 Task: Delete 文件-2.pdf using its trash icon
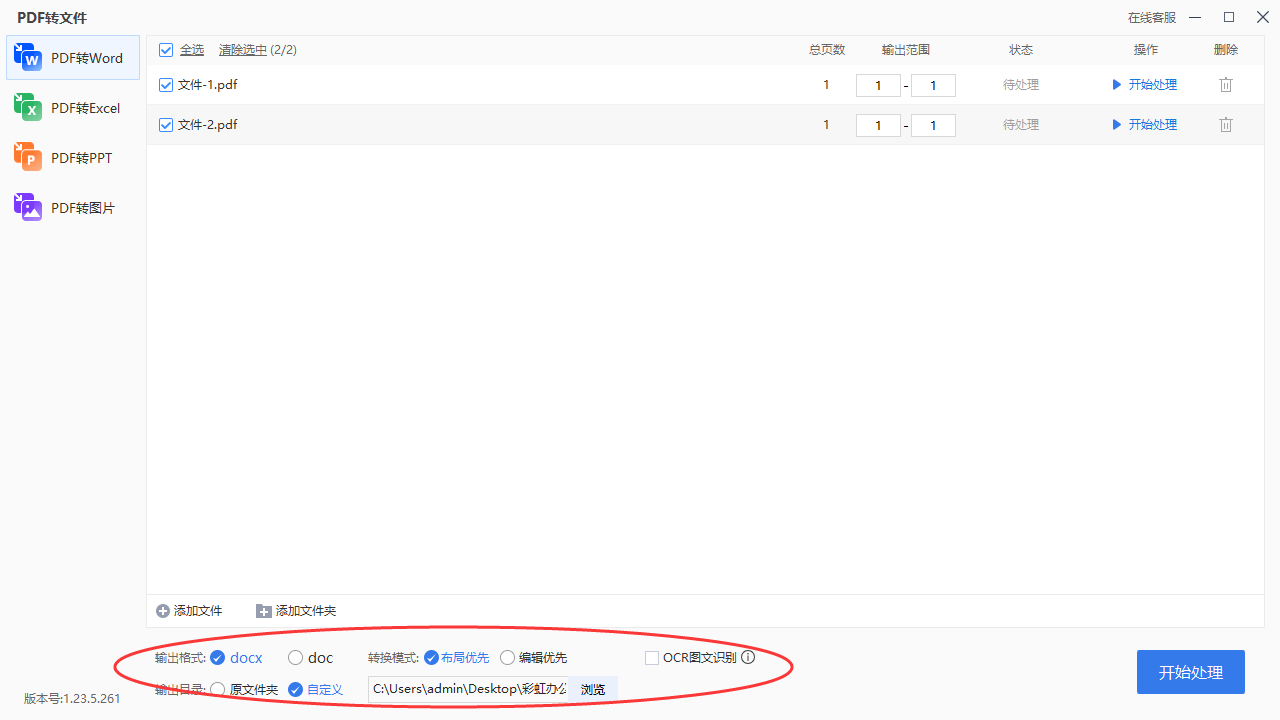click(x=1226, y=125)
